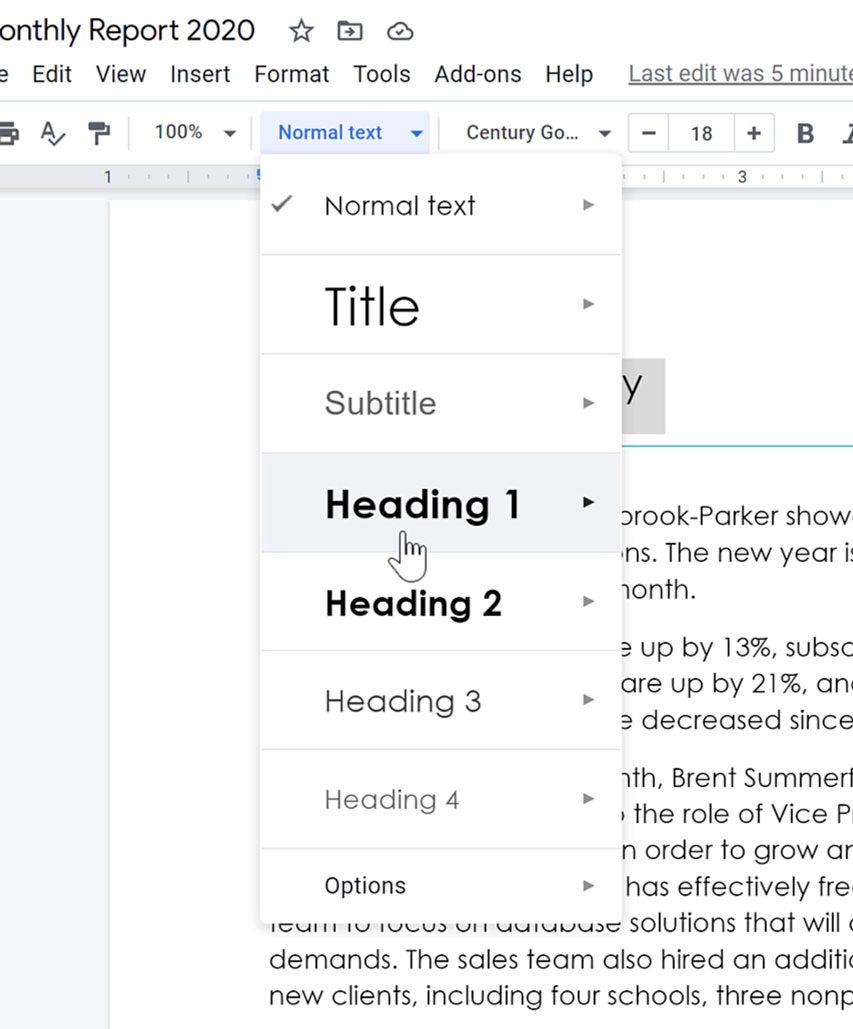Open the print icon
The width and height of the screenshot is (853, 1029).
point(9,132)
